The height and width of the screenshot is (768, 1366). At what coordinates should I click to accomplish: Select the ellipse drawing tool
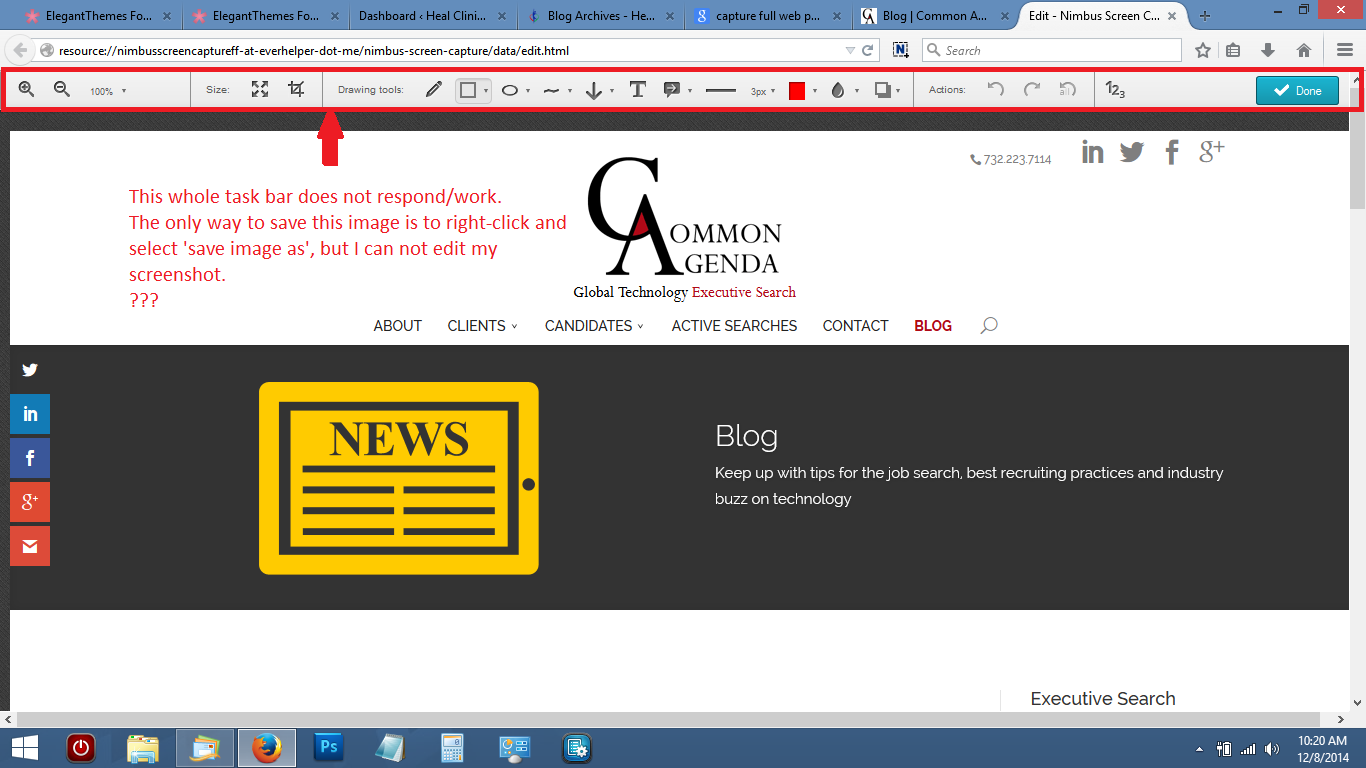510,90
